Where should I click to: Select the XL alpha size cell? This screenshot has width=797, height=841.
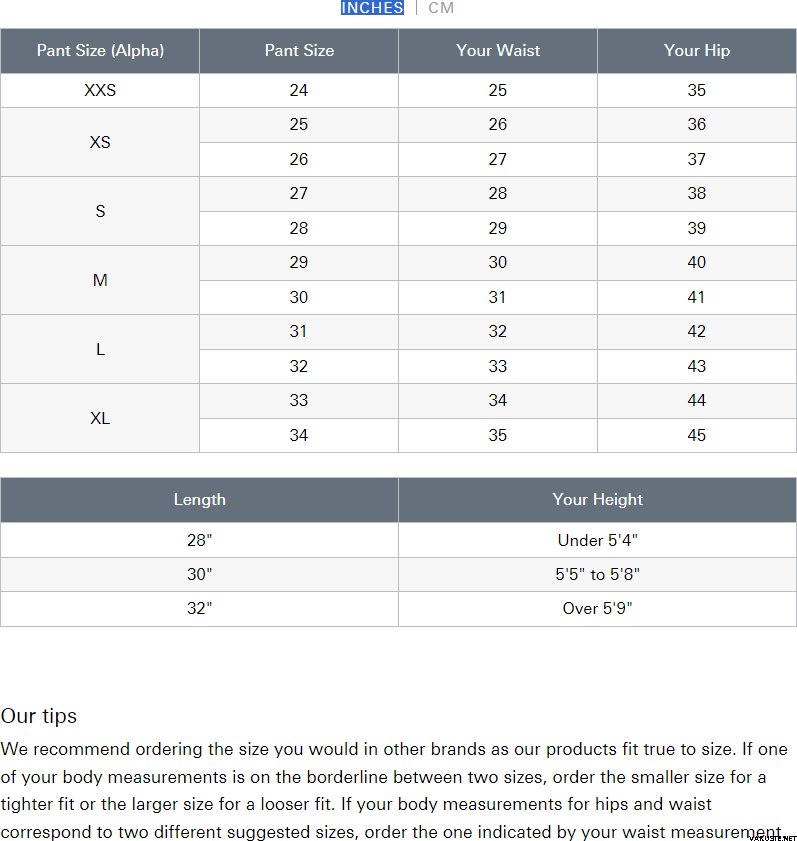pos(100,418)
